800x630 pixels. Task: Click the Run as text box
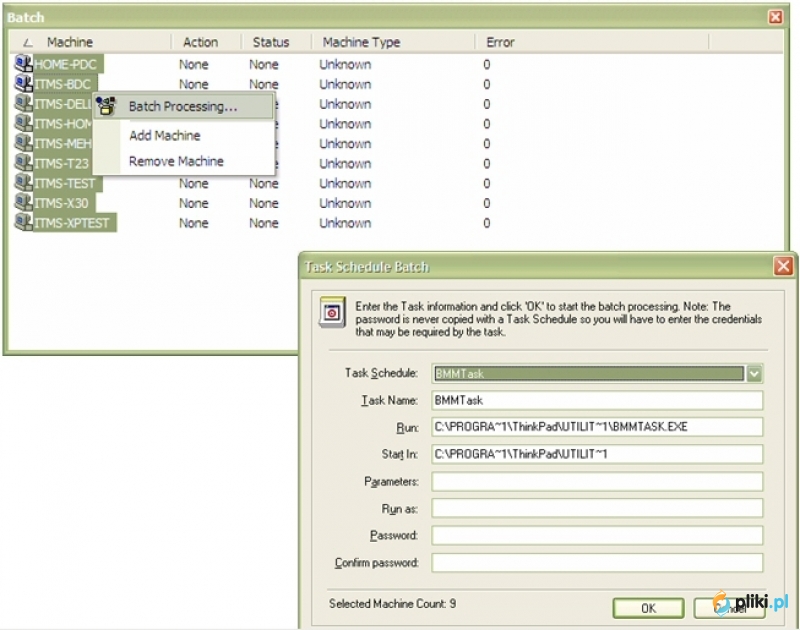597,508
